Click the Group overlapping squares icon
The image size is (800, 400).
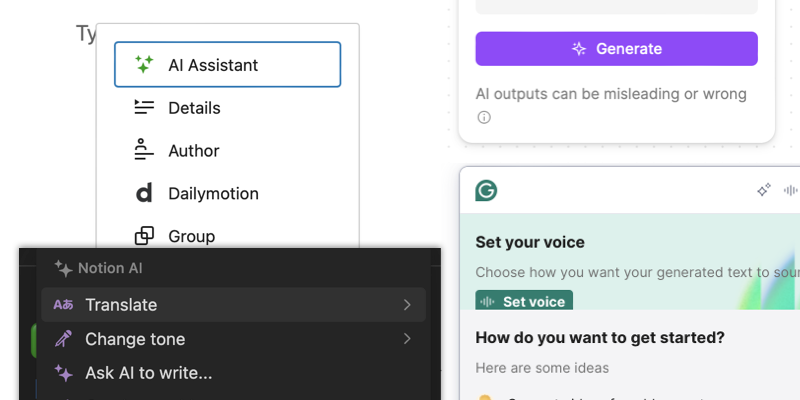tap(144, 236)
